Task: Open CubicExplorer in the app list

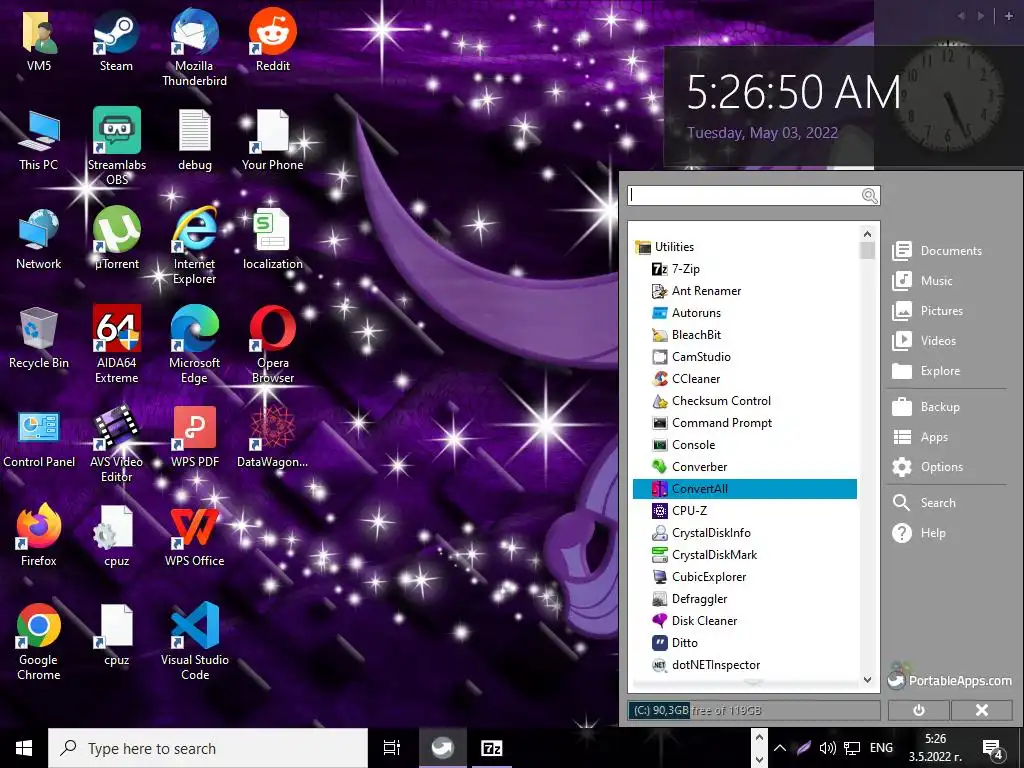Action: tap(699, 577)
